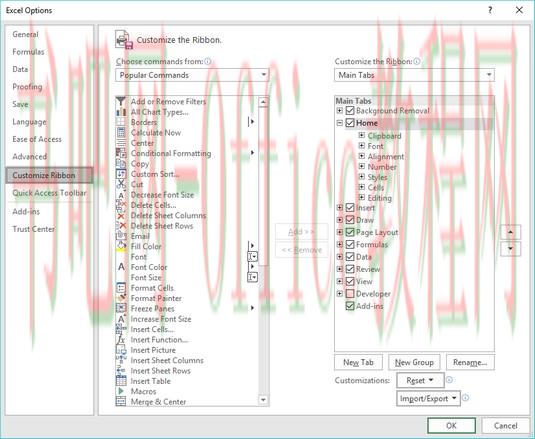Click the Format Cells icon
The width and height of the screenshot is (535, 439).
pos(121,288)
